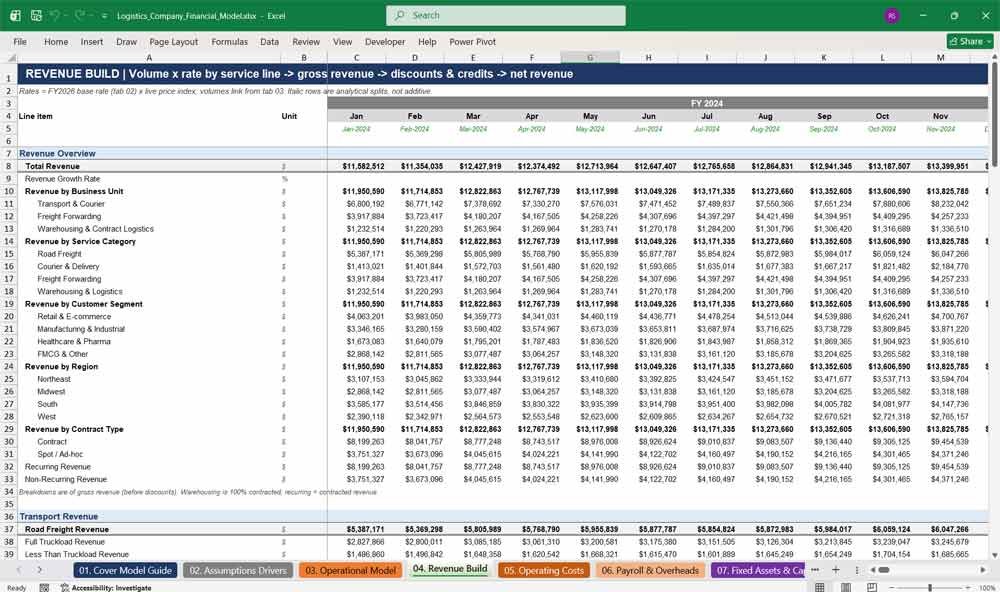Switch to the Insert ribbon tab

pos(92,41)
